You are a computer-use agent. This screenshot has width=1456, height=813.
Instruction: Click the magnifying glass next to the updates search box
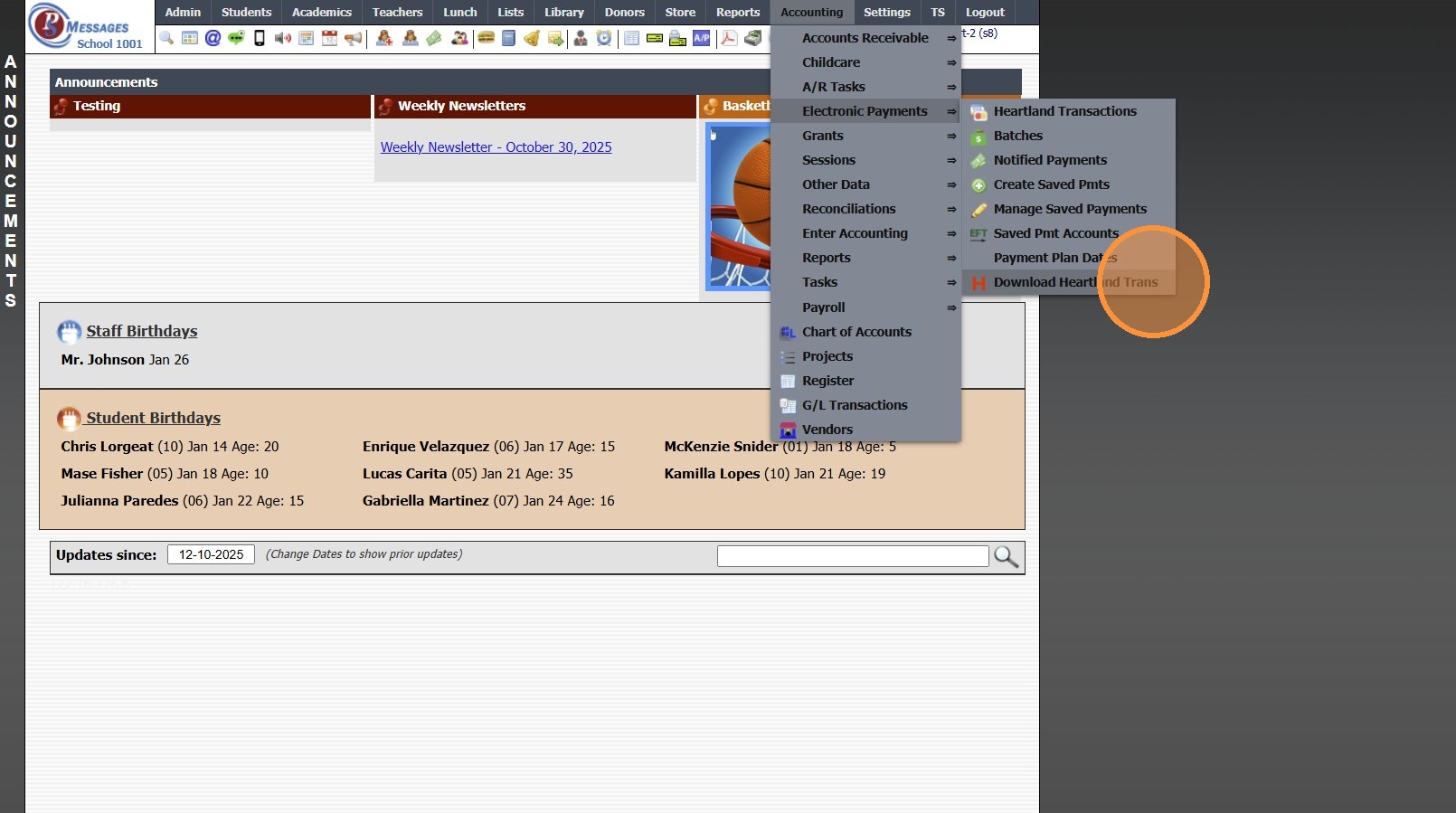pyautogui.click(x=1006, y=556)
